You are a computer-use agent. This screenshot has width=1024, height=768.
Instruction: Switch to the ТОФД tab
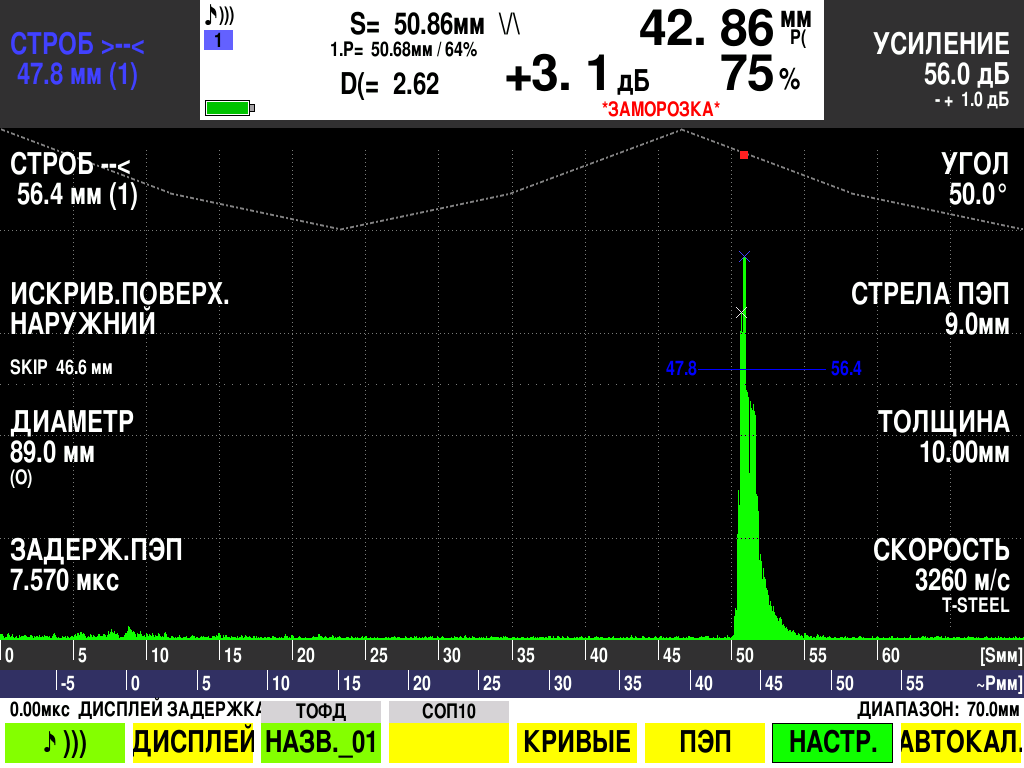coord(320,711)
